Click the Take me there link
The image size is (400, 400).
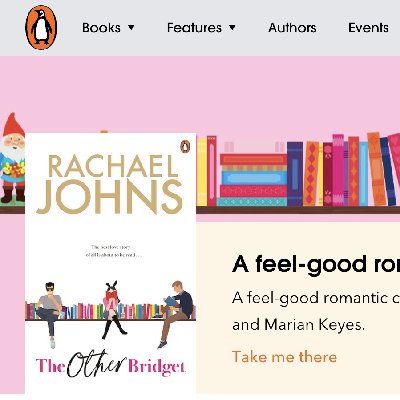[284, 357]
